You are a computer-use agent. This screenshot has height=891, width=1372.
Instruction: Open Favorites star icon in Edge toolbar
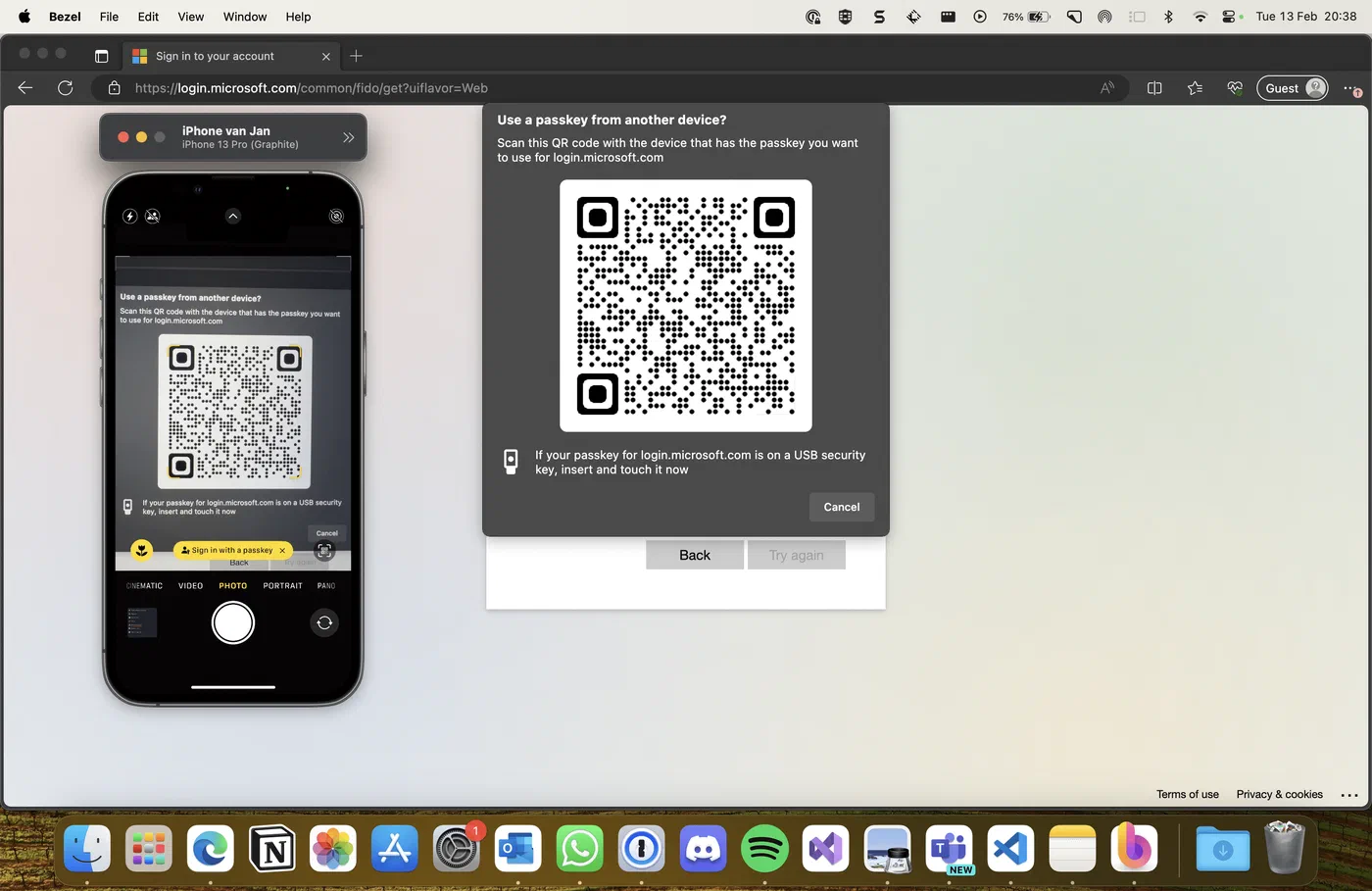coord(1195,88)
